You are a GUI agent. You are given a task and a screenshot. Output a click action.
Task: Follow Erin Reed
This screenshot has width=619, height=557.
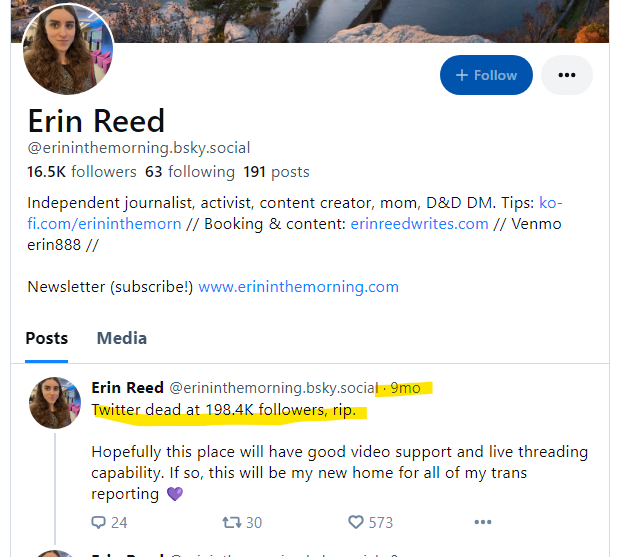coord(486,75)
